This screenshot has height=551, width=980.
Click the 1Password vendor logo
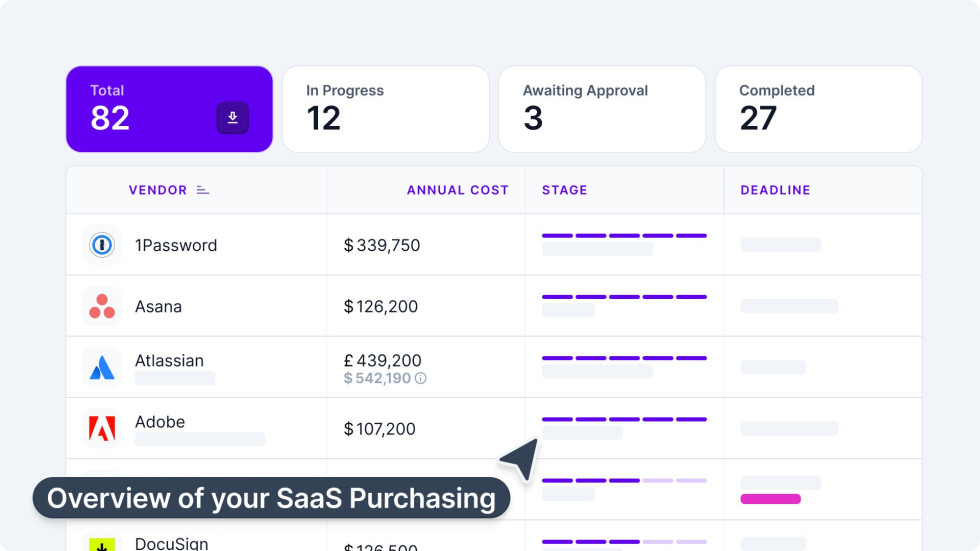(x=102, y=245)
